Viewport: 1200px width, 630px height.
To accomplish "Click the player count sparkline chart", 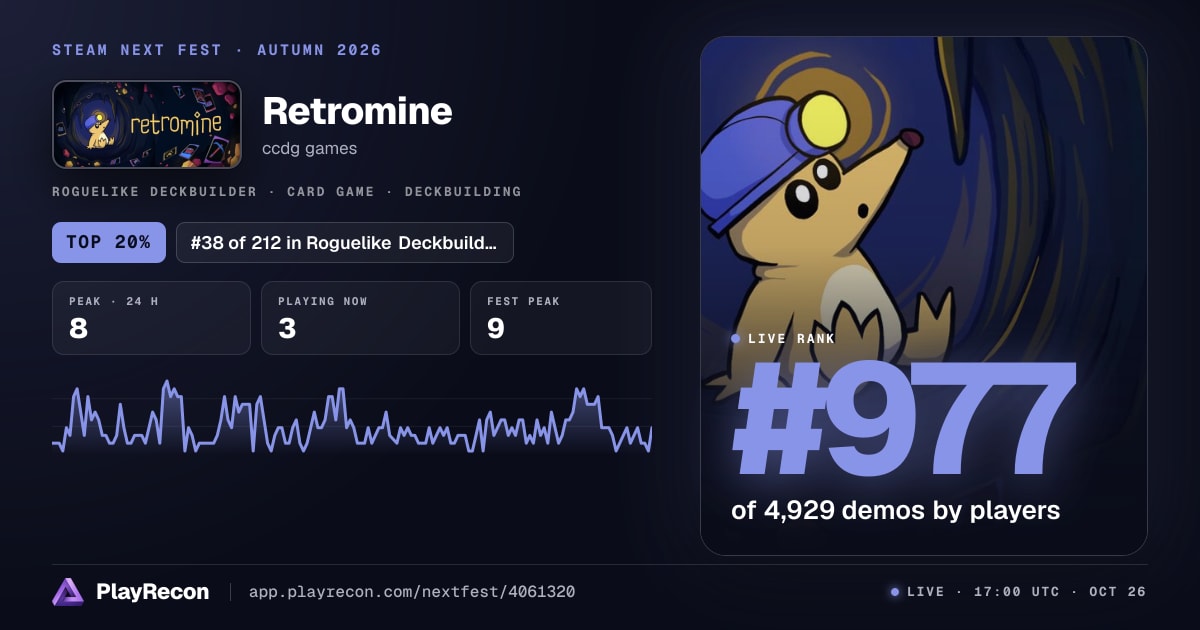I will click(352, 416).
